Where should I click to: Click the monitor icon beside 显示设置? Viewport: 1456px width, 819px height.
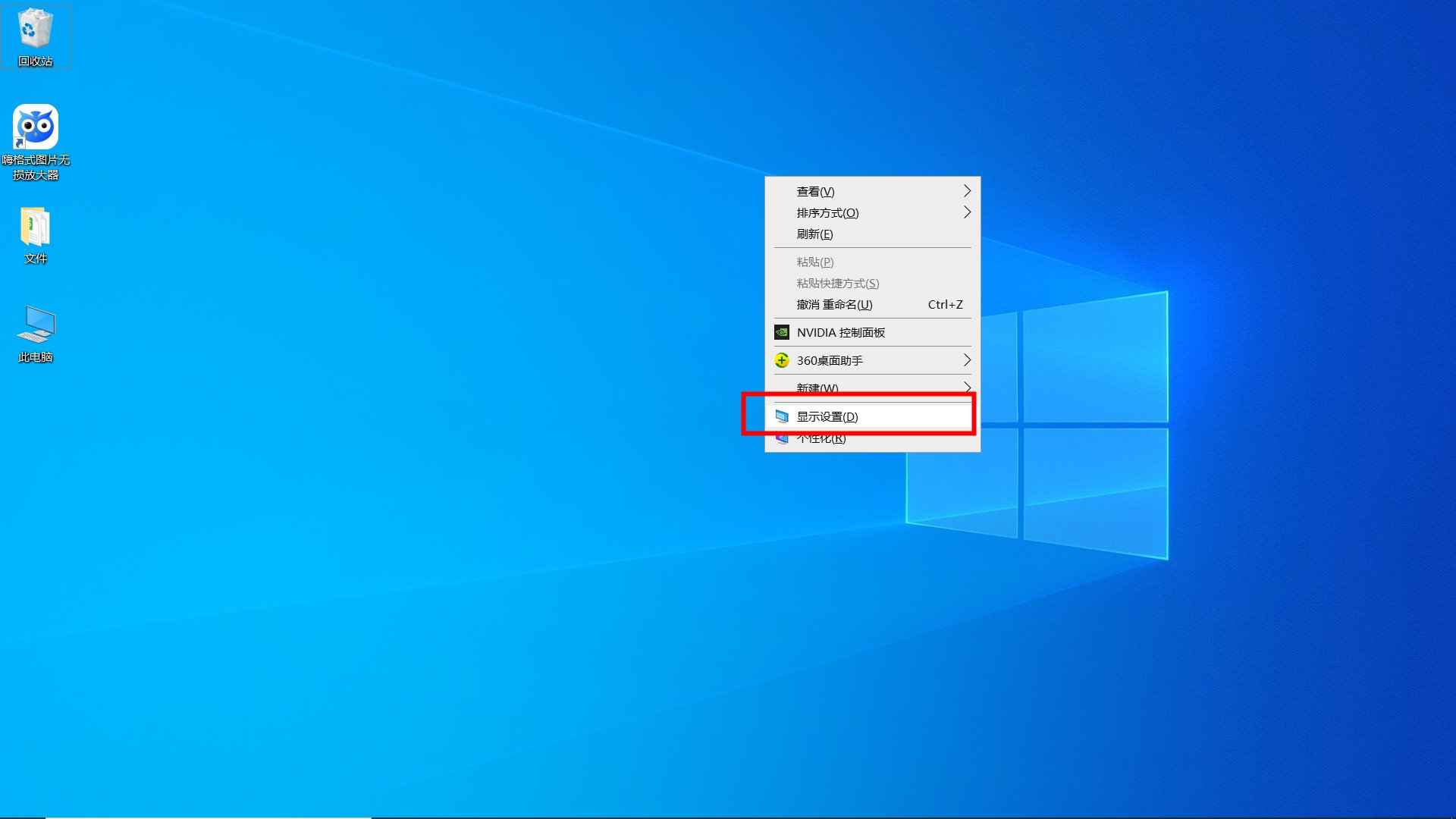tap(782, 416)
